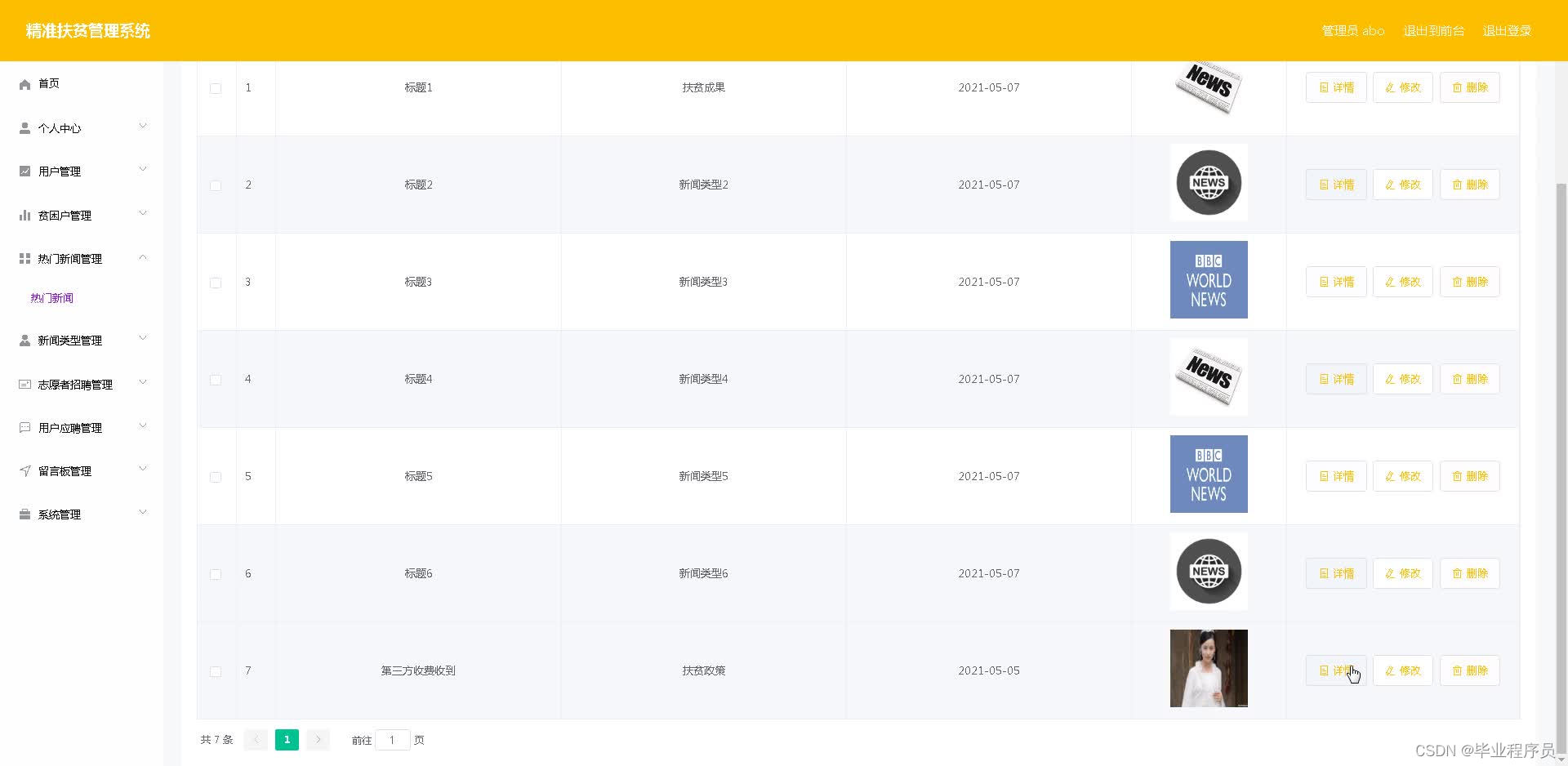Delete the row 标题1
Viewport: 1568px width, 766px height.
1469,87
